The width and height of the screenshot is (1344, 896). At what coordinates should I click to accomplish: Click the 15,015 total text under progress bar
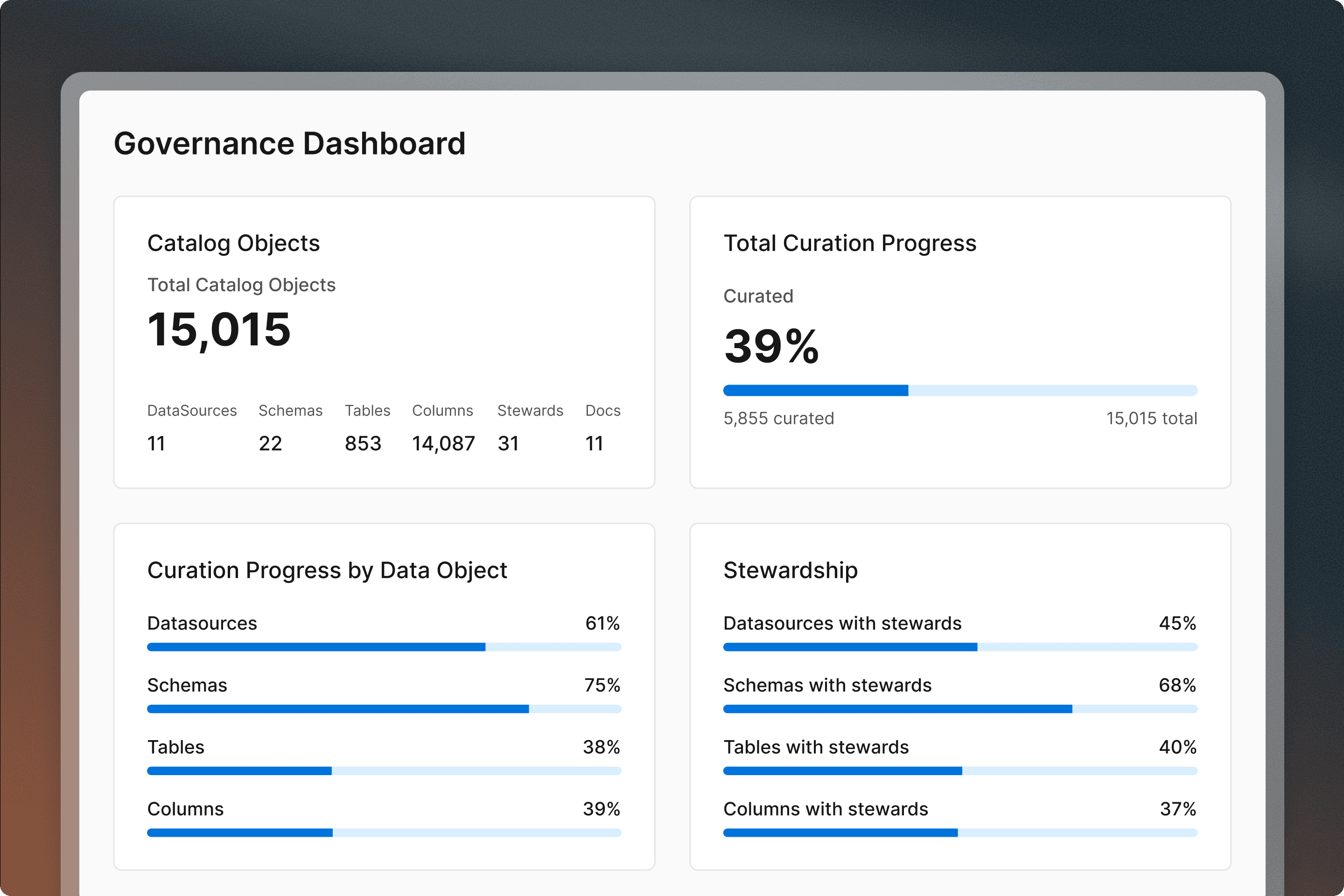(x=1151, y=418)
